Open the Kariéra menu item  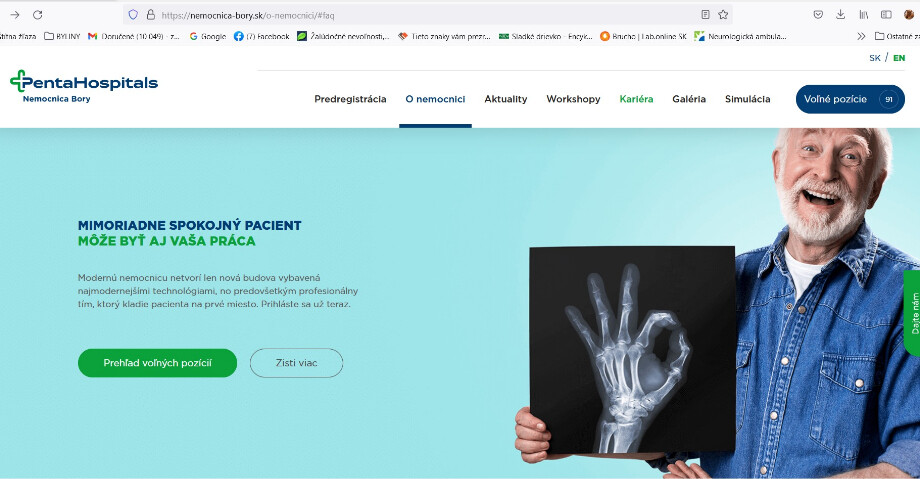click(x=636, y=99)
